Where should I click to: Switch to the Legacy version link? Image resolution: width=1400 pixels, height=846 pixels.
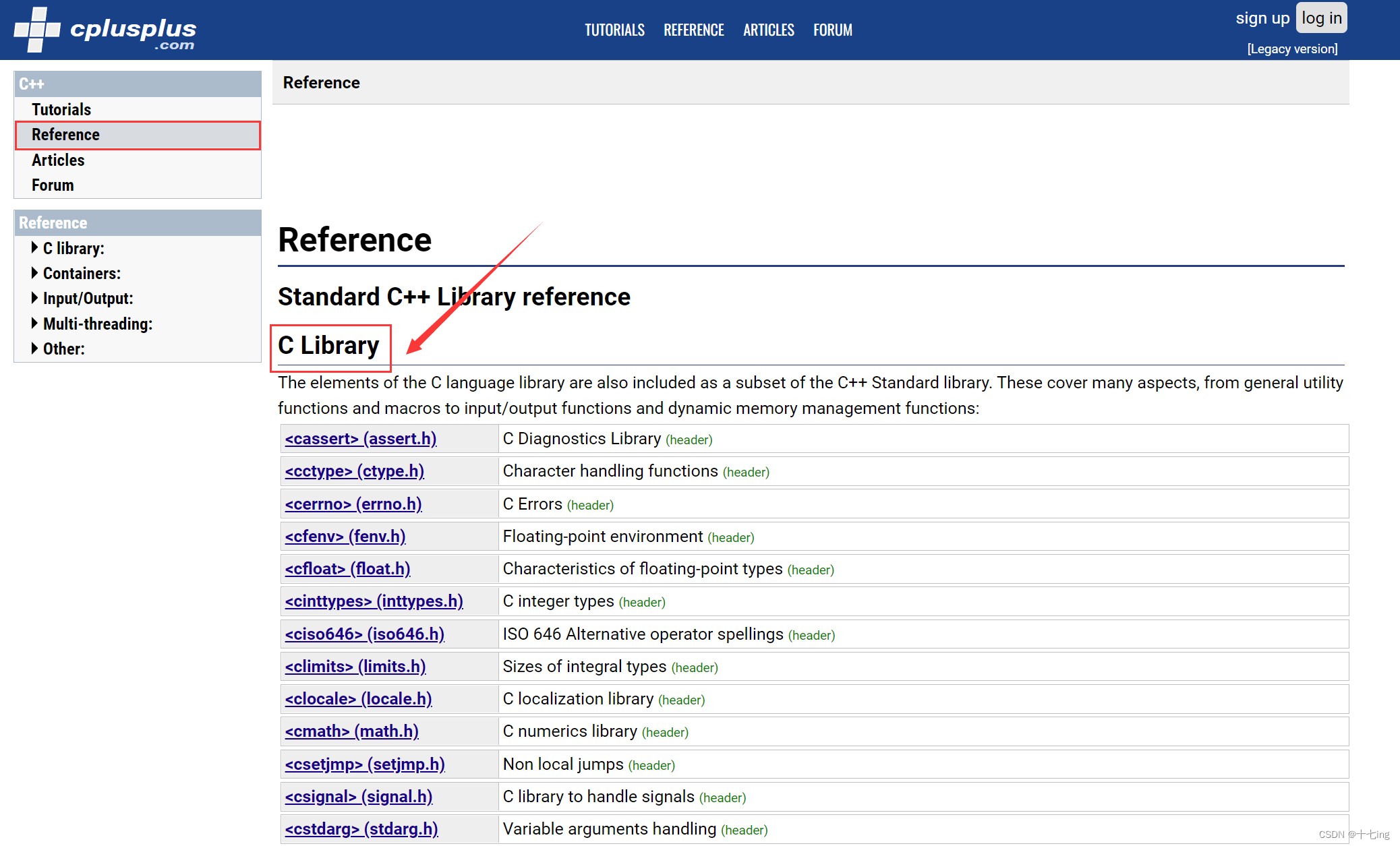pyautogui.click(x=1291, y=49)
